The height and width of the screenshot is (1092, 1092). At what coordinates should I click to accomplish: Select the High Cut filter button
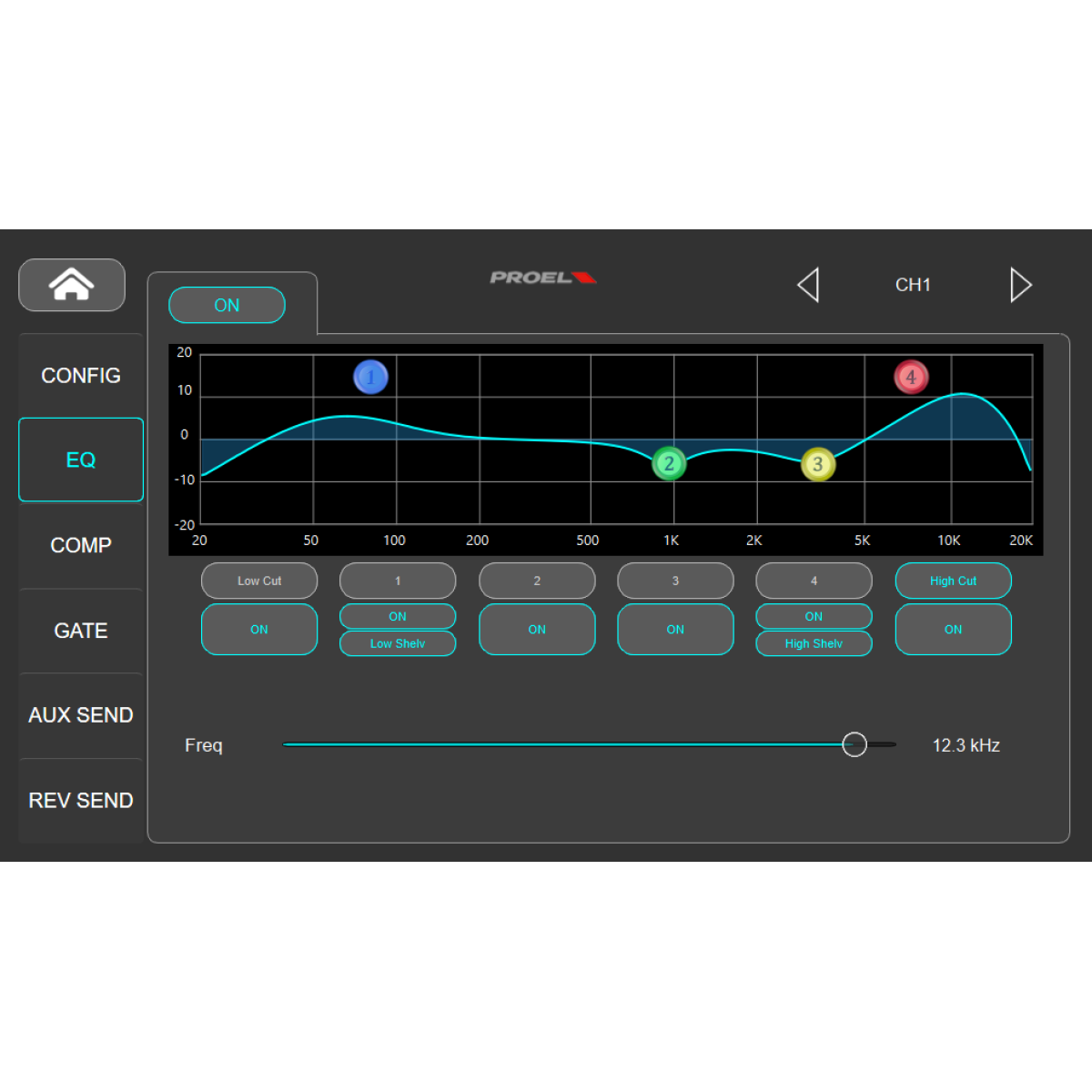pos(953,581)
